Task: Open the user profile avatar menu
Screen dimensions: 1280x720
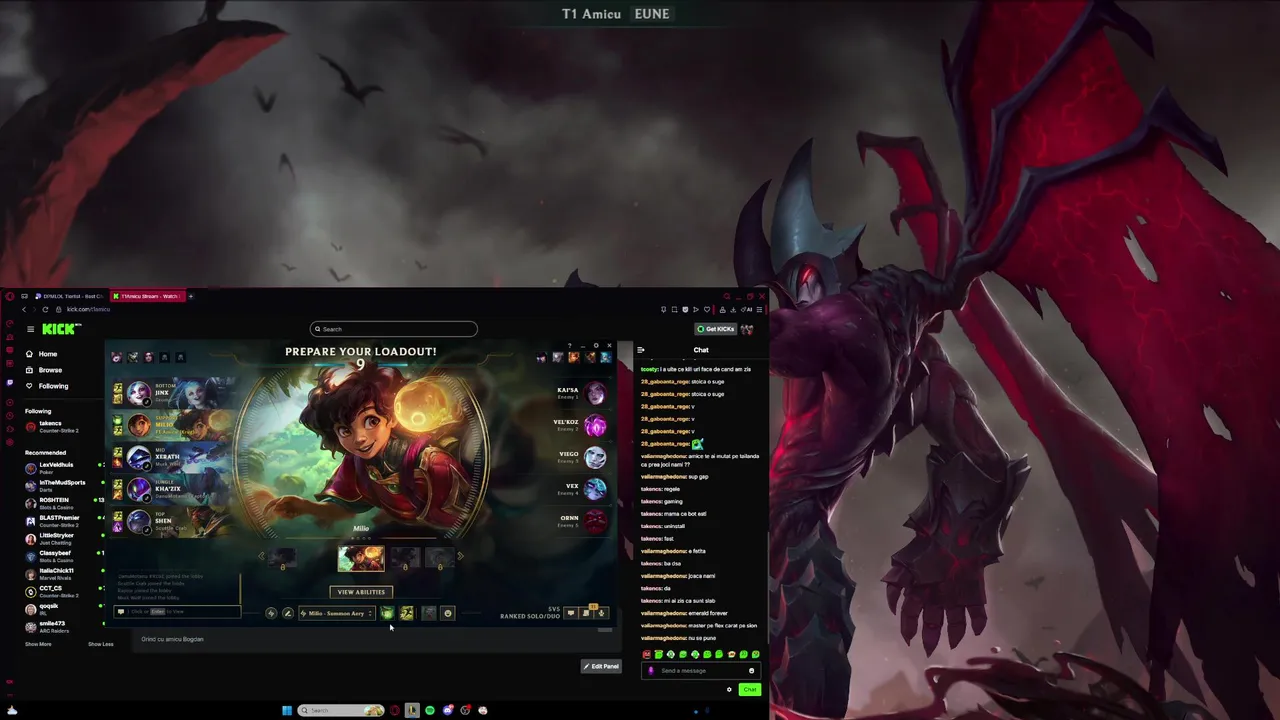Action: click(x=747, y=329)
